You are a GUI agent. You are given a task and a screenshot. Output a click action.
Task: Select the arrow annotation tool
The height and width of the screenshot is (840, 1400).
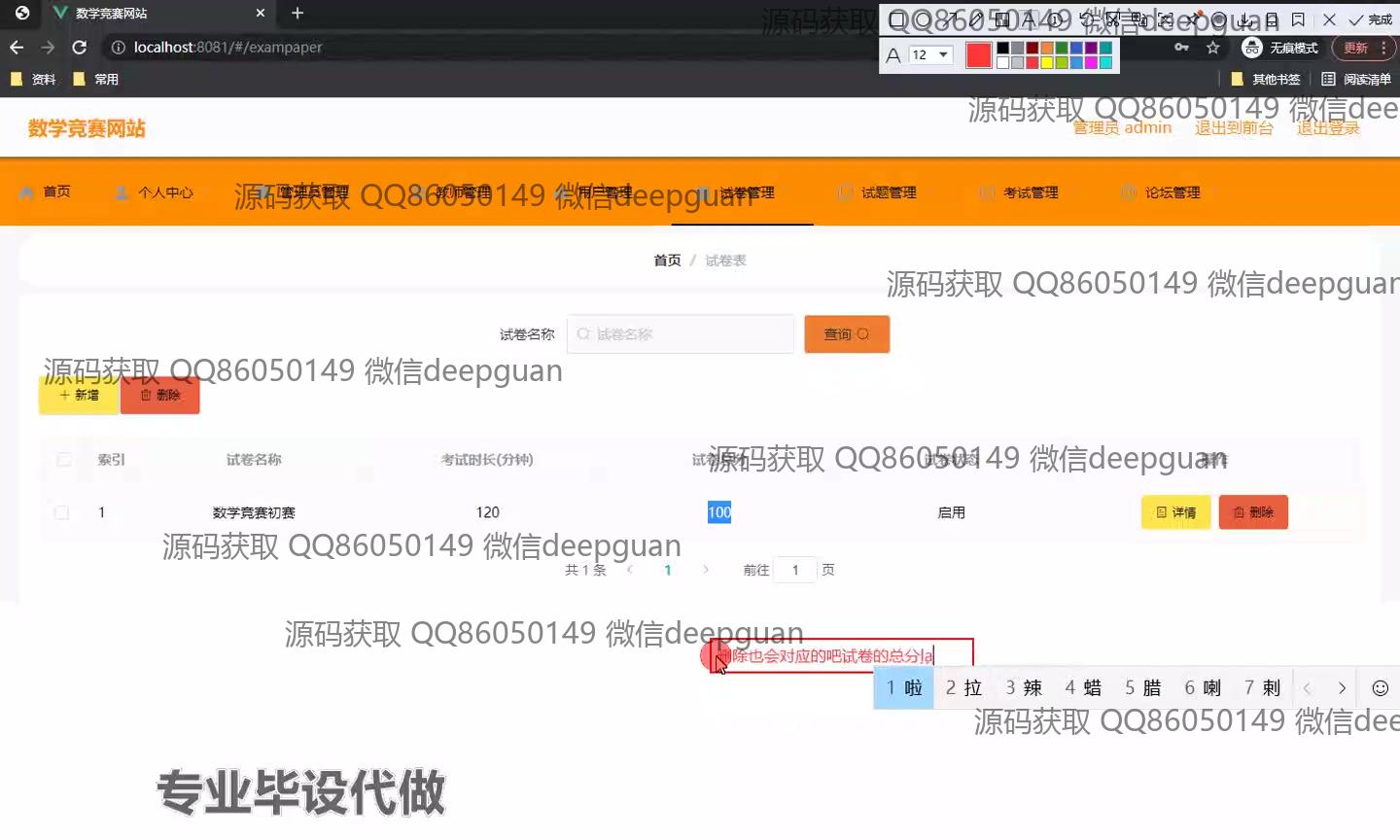(x=950, y=19)
